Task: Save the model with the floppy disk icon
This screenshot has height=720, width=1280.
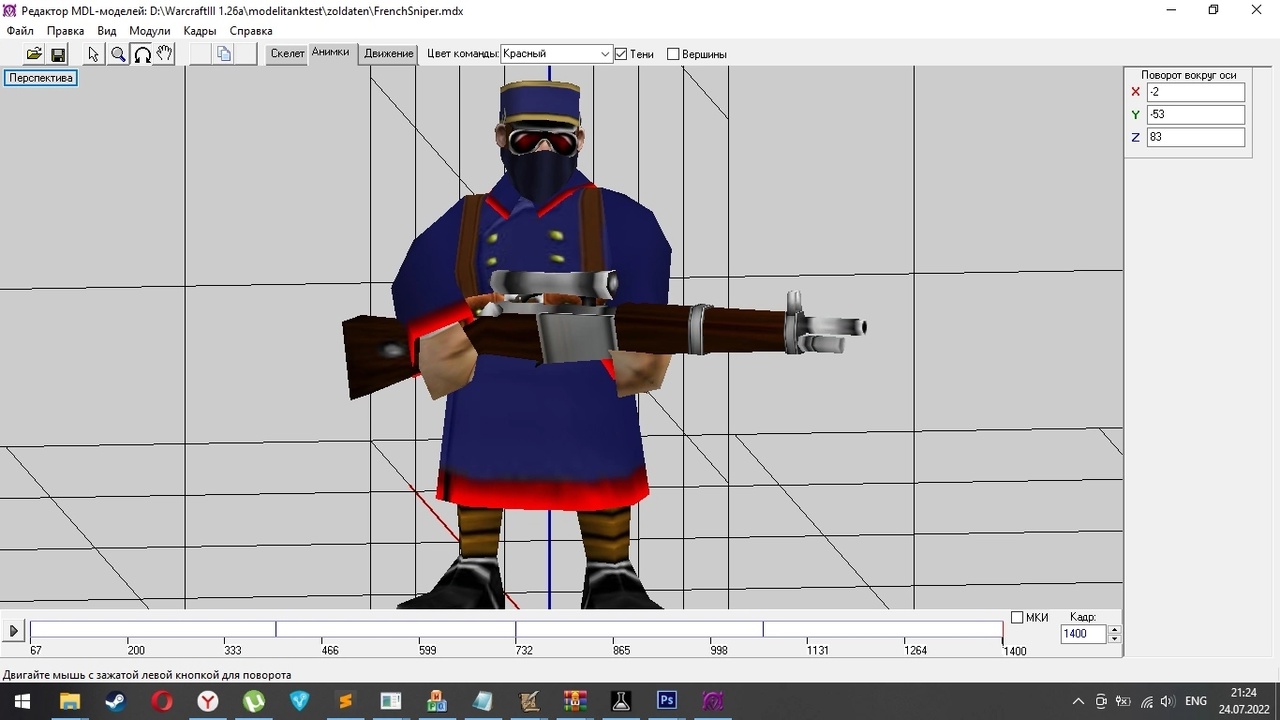Action: click(x=58, y=54)
